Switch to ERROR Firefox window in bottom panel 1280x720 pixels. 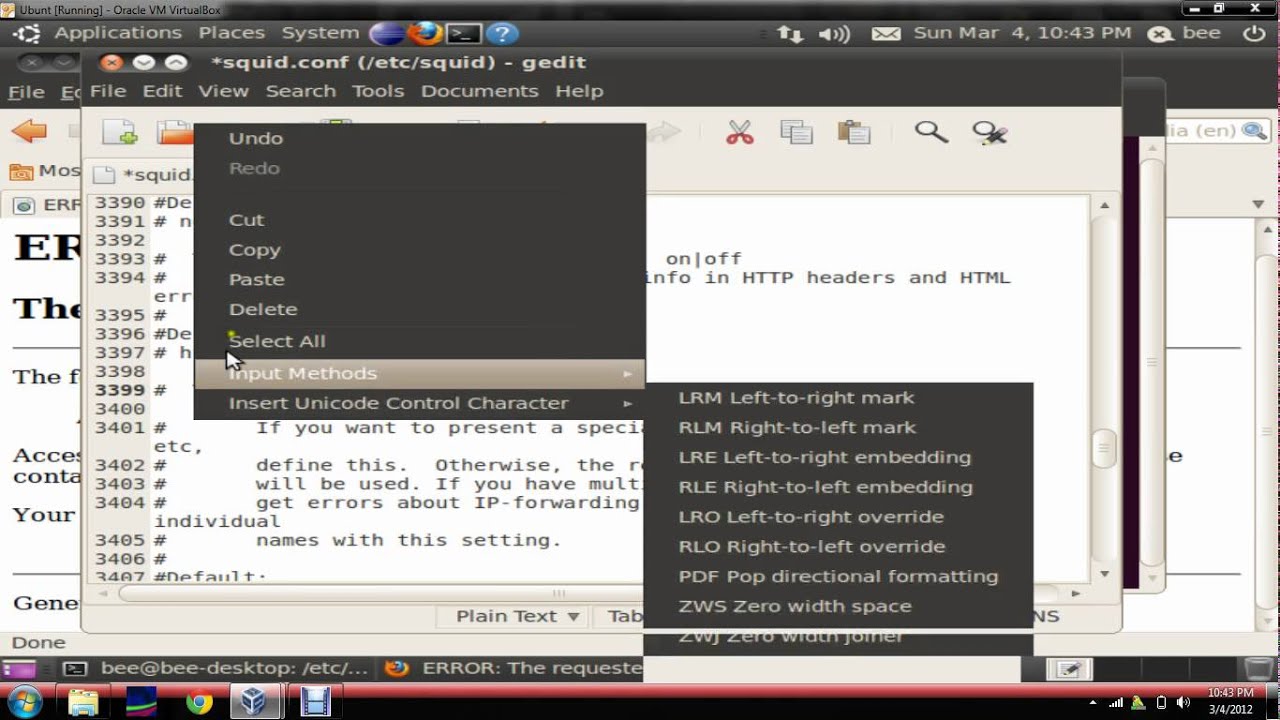tap(514, 668)
